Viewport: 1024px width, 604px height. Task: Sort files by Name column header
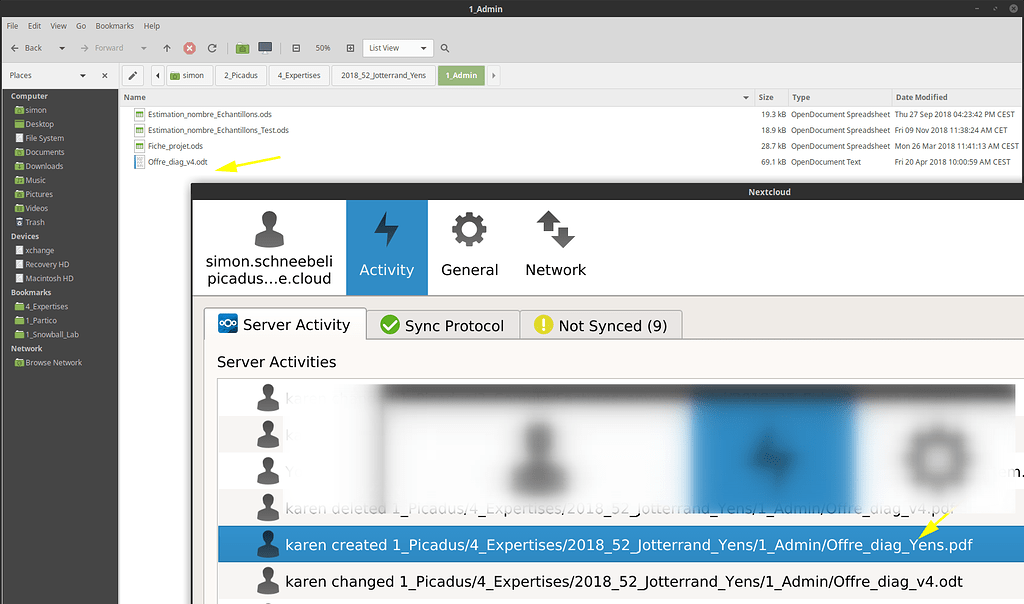pos(438,97)
